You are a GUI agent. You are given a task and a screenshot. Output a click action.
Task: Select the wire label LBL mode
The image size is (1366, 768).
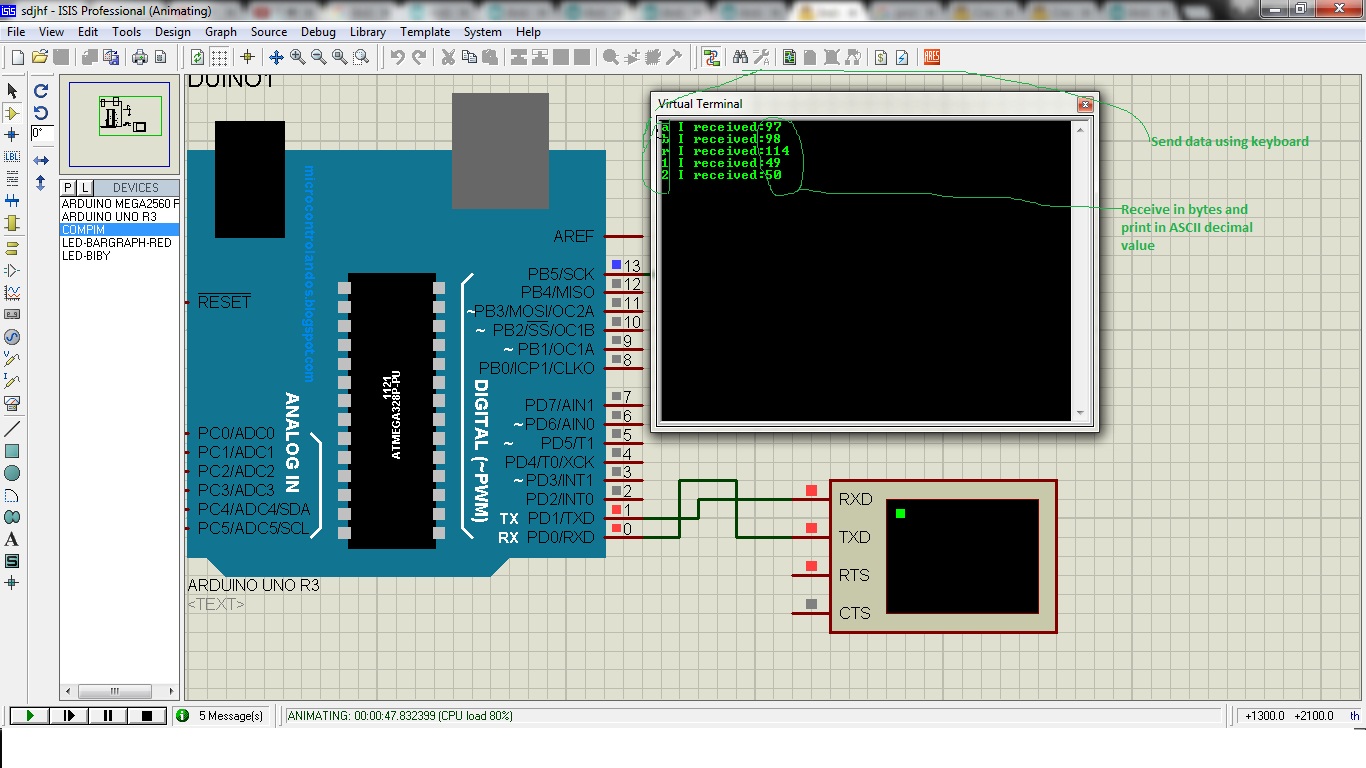click(12, 157)
